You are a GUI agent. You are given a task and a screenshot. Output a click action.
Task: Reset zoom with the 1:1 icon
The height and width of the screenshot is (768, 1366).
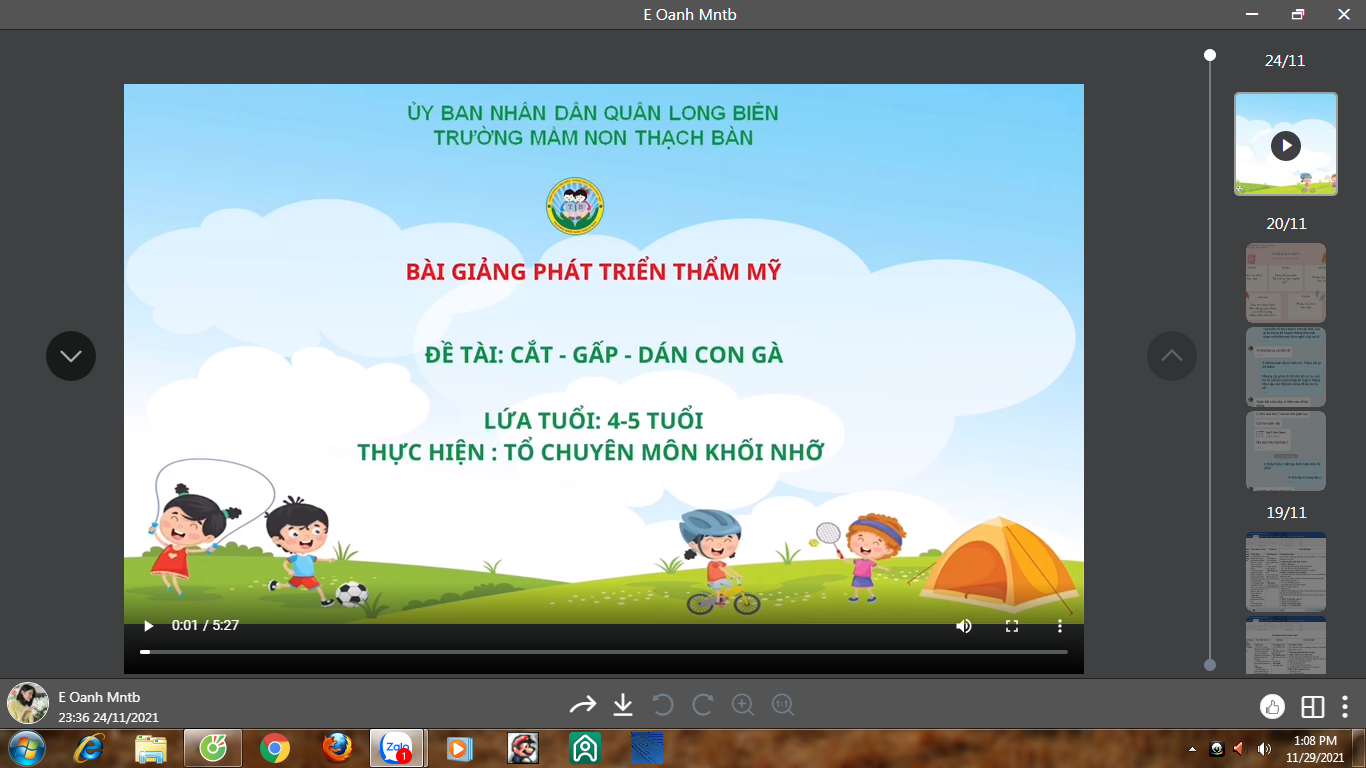(783, 706)
